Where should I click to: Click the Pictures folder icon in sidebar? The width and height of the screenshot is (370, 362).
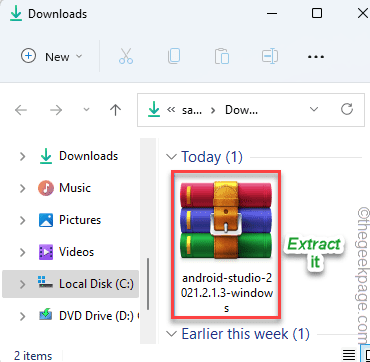point(46,220)
